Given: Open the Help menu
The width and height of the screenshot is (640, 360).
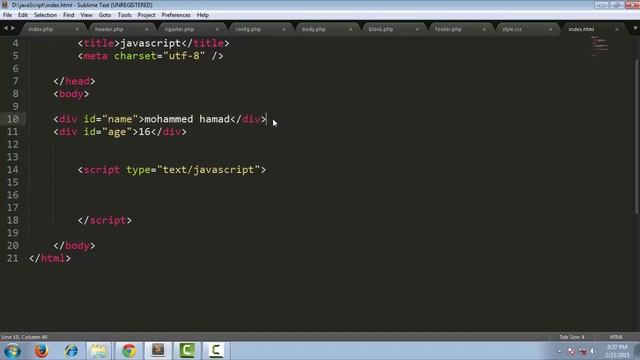Looking at the screenshot, I should click(202, 15).
